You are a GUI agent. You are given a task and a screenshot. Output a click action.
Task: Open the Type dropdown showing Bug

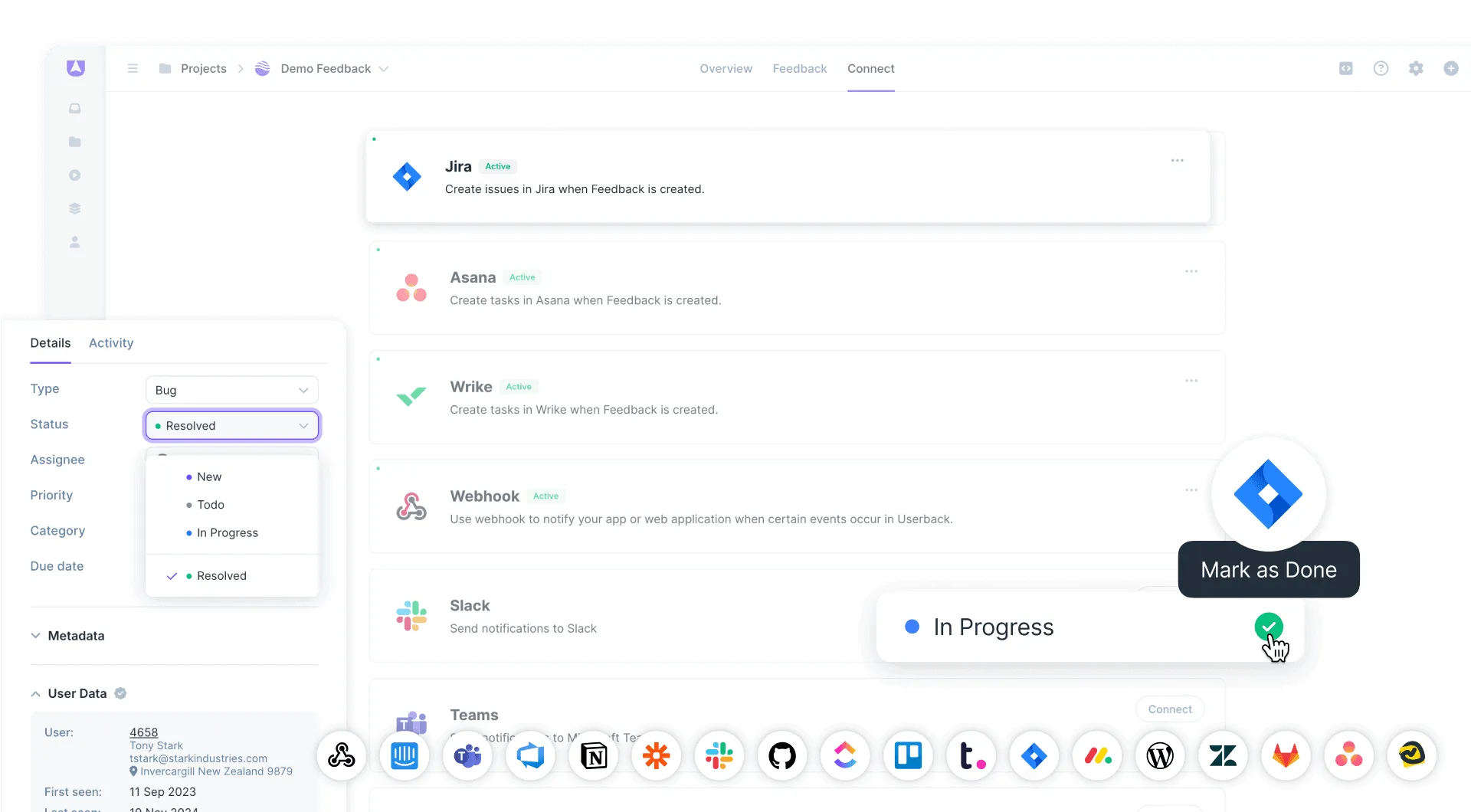231,390
